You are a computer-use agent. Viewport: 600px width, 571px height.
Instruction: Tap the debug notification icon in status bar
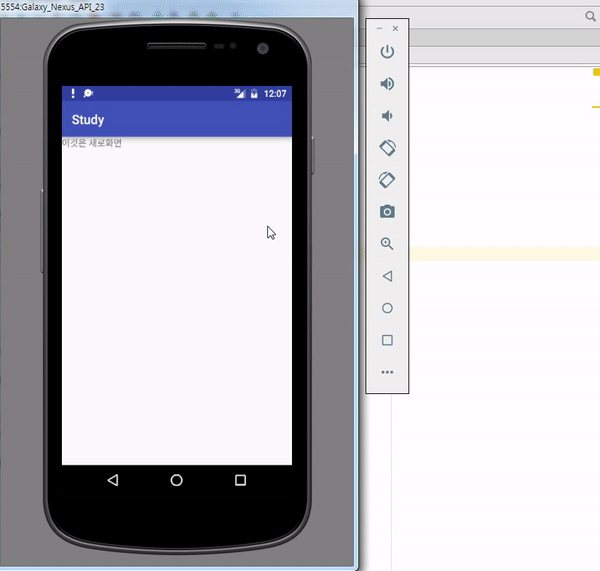pos(88,93)
